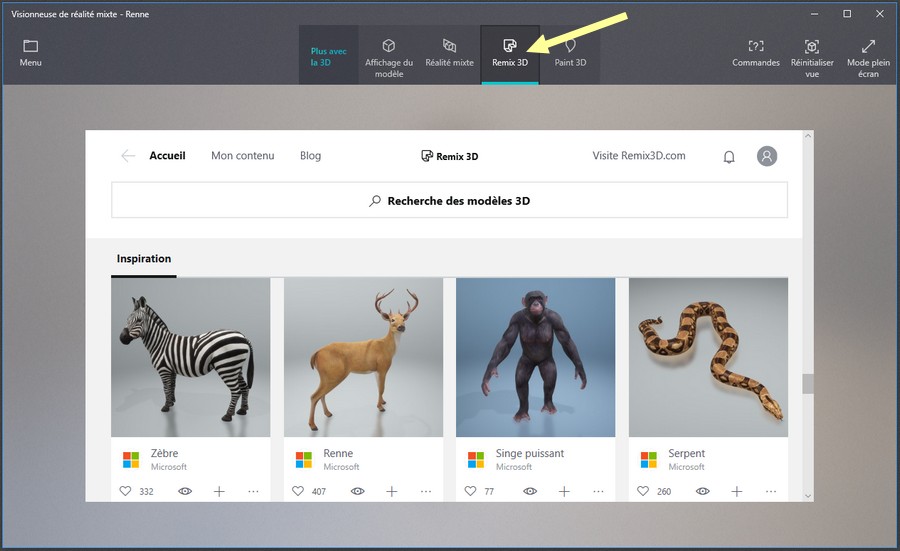Click Microsoft logo on Zèbre card
The width and height of the screenshot is (900, 551).
131,459
